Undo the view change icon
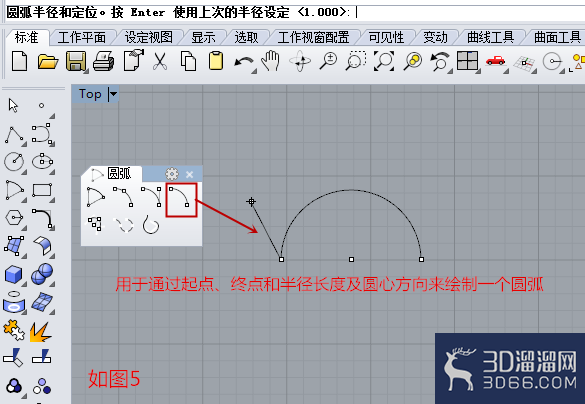Image resolution: width=585 pixels, height=404 pixels. pyautogui.click(x=439, y=61)
